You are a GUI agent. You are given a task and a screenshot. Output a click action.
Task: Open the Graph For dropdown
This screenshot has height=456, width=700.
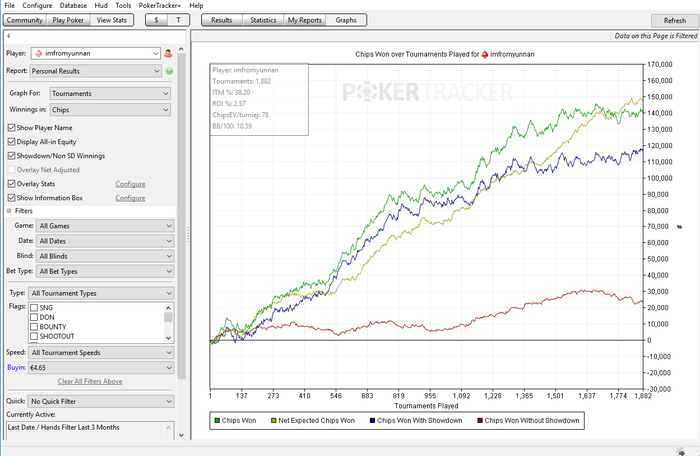click(110, 93)
